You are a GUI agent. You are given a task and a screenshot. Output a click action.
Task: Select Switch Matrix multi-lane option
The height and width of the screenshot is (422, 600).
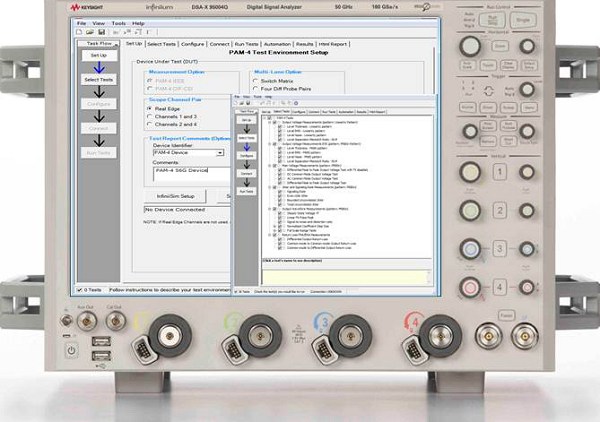pos(255,81)
